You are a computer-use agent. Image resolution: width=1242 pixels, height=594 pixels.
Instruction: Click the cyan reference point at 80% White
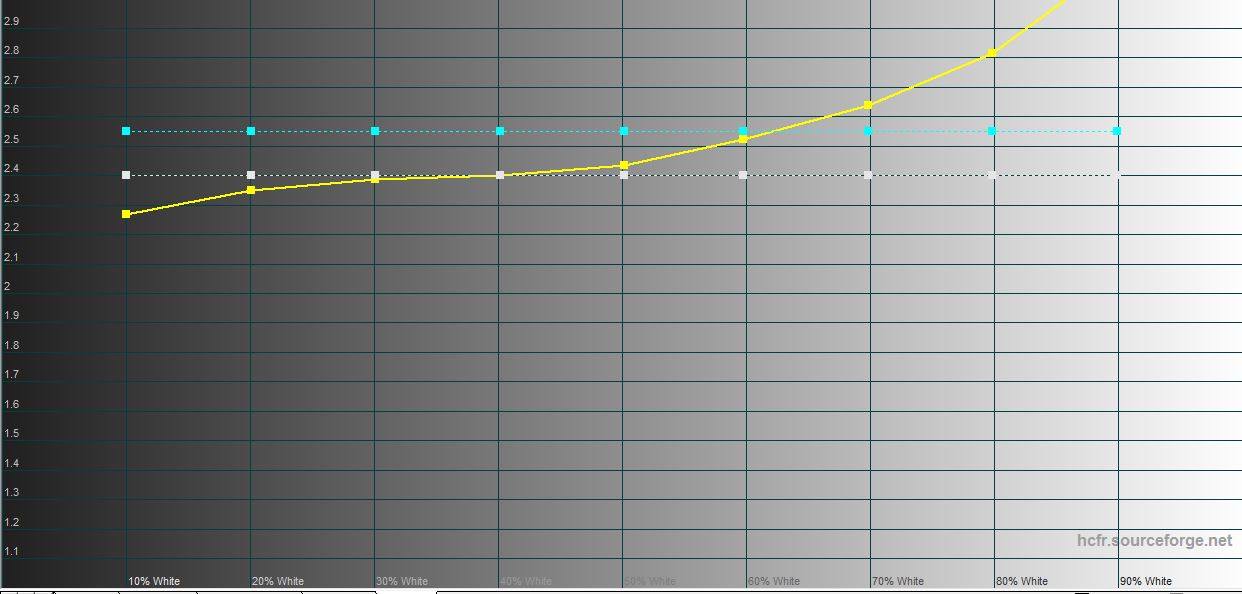point(992,131)
